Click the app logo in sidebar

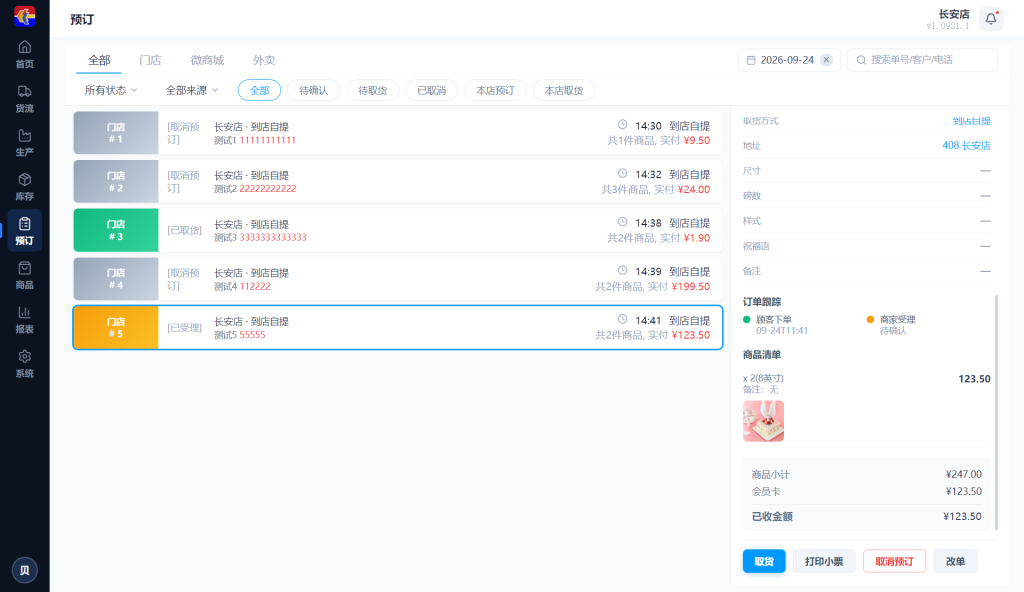pos(25,16)
